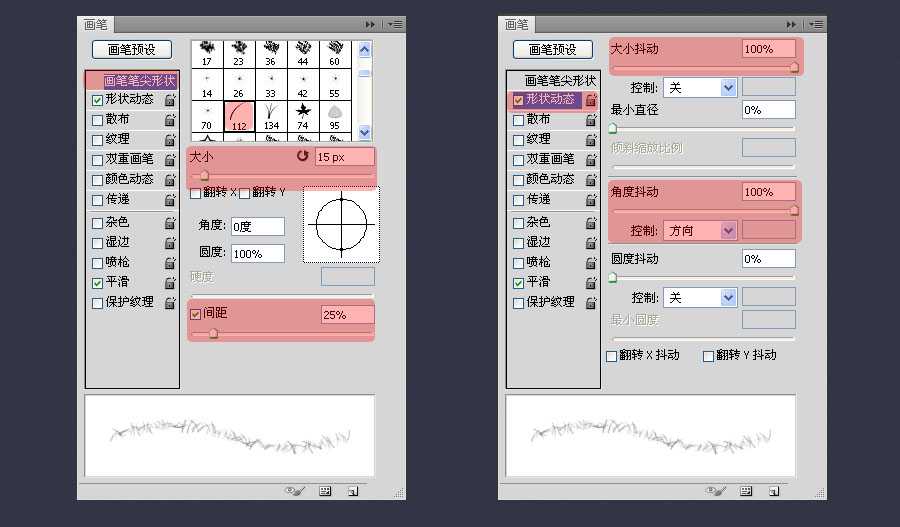This screenshot has width=900, height=527.
Task: Collapse left brush panel with double-arrow icon
Action: coord(370,24)
